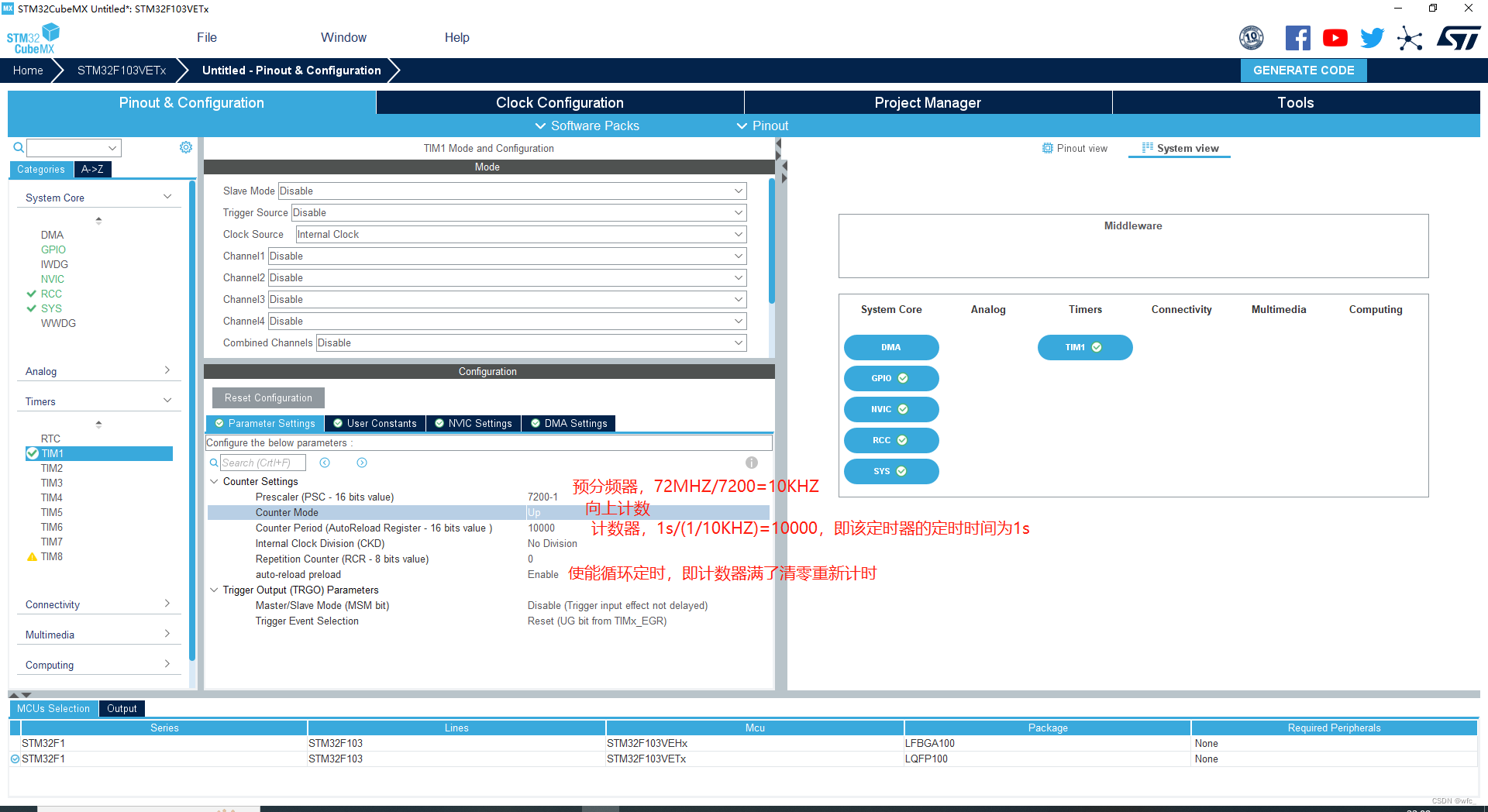Click the sort arrows above DMA list
The image size is (1488, 812).
click(x=98, y=221)
